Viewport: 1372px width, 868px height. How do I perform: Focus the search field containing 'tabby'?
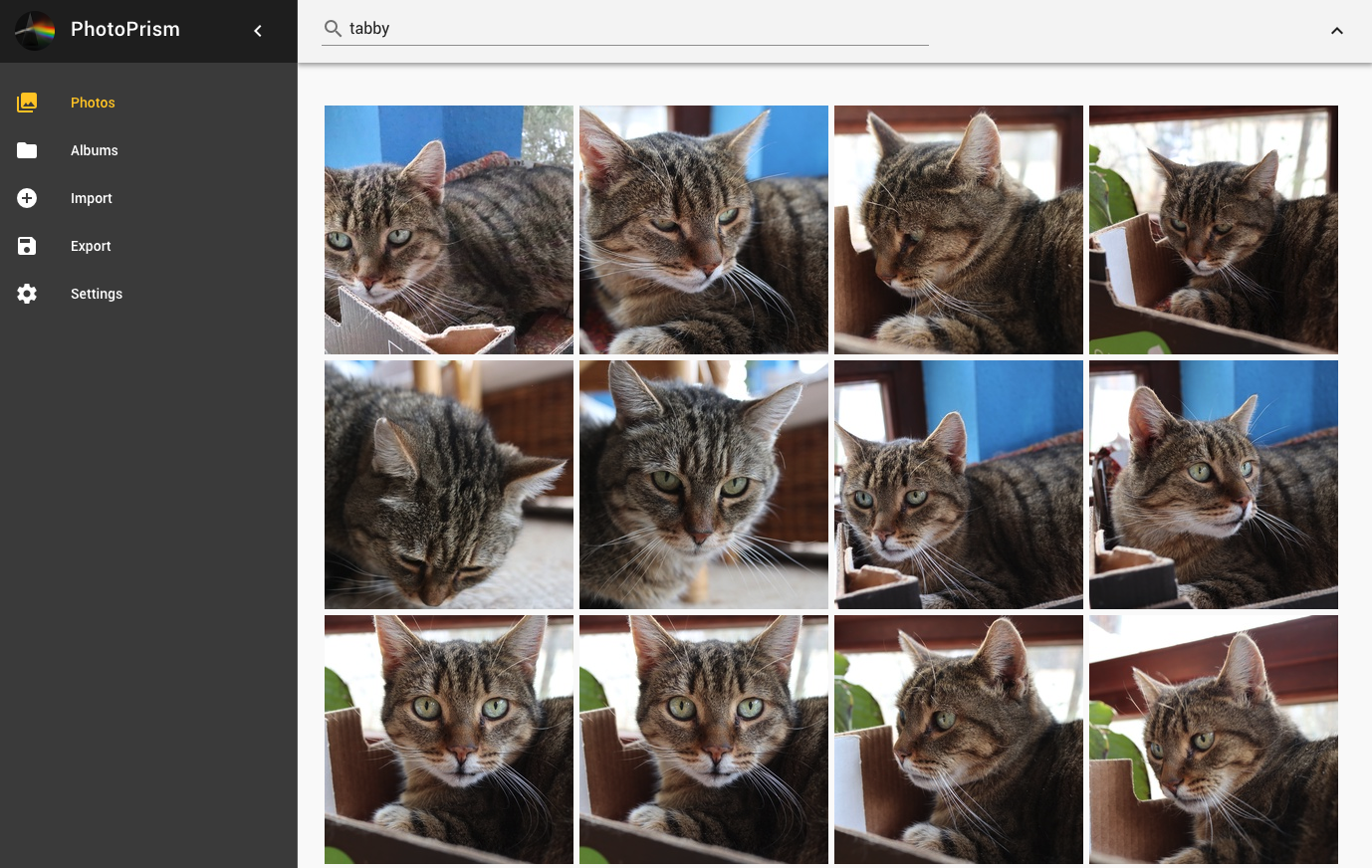[x=637, y=29]
